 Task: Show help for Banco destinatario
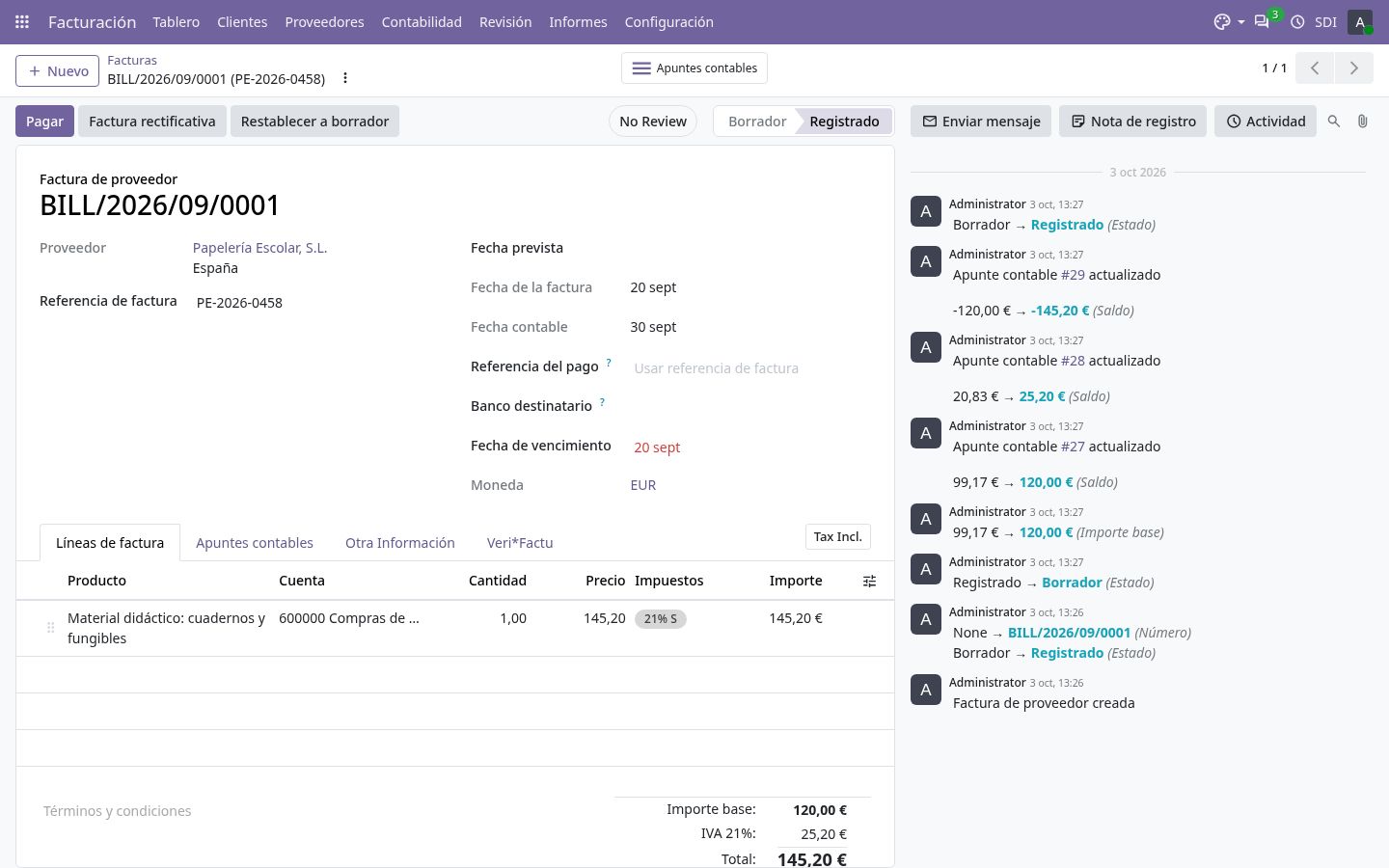(602, 402)
